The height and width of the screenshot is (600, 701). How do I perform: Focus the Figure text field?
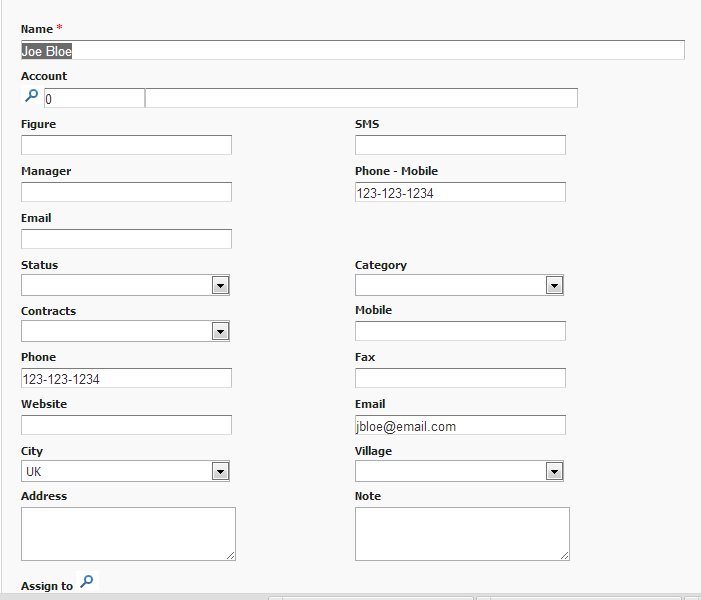point(126,145)
